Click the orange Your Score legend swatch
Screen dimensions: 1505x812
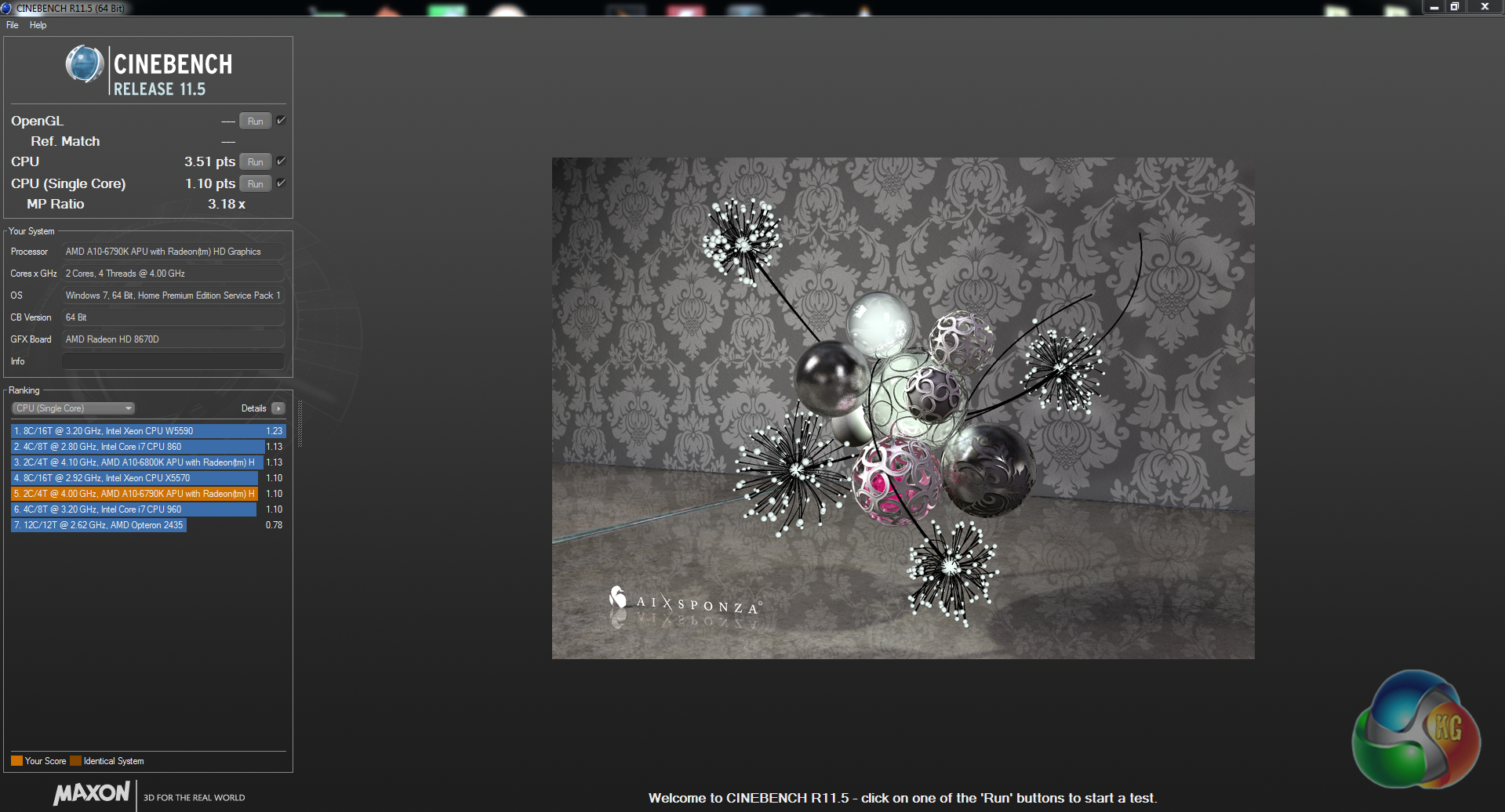(x=16, y=761)
